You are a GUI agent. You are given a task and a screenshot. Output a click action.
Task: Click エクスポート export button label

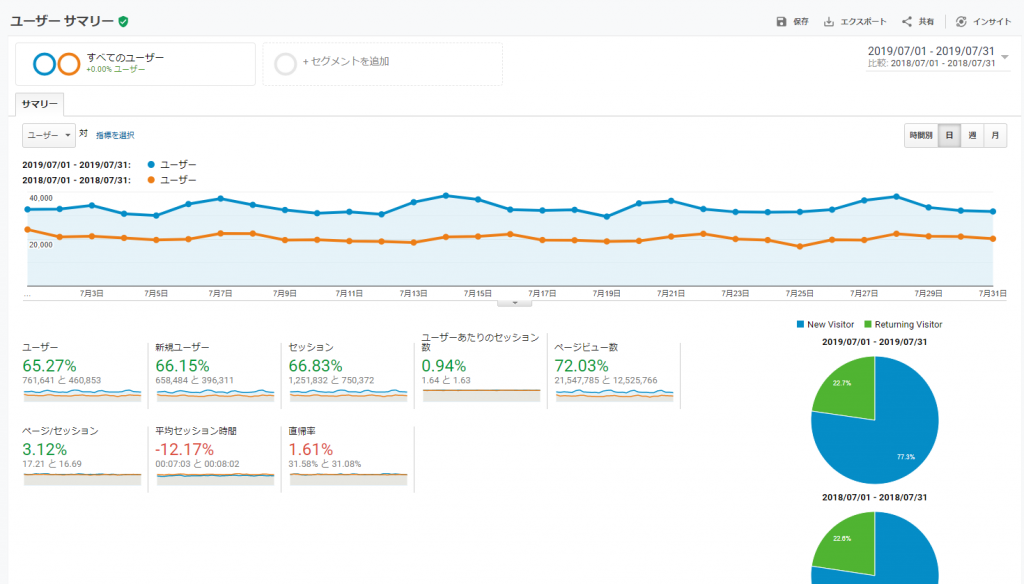click(863, 22)
